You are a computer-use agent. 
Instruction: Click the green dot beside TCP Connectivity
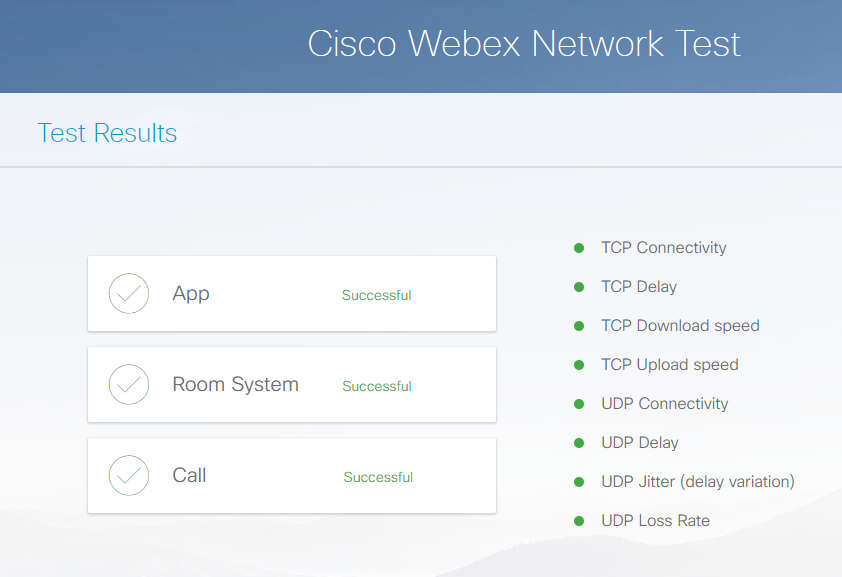pyautogui.click(x=579, y=247)
